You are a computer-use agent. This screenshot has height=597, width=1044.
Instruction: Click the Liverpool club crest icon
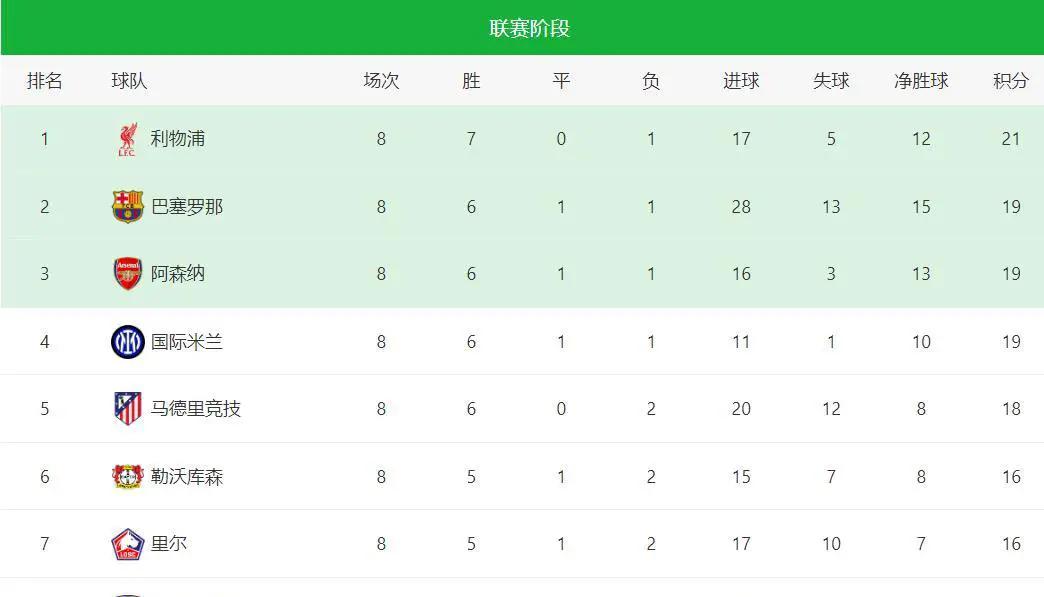pyautogui.click(x=127, y=140)
